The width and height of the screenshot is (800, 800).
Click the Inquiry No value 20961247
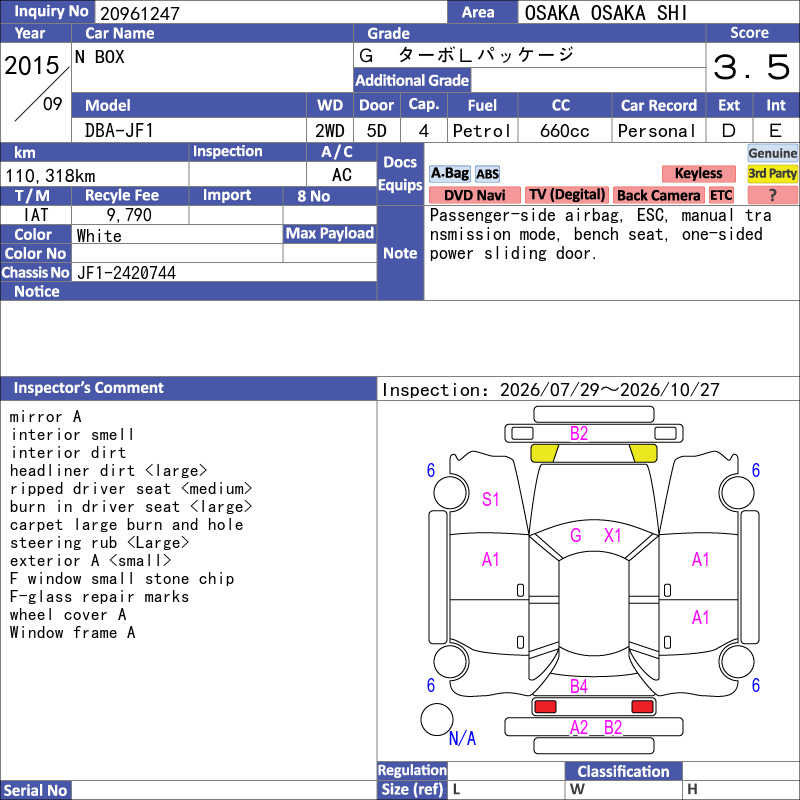tap(140, 13)
